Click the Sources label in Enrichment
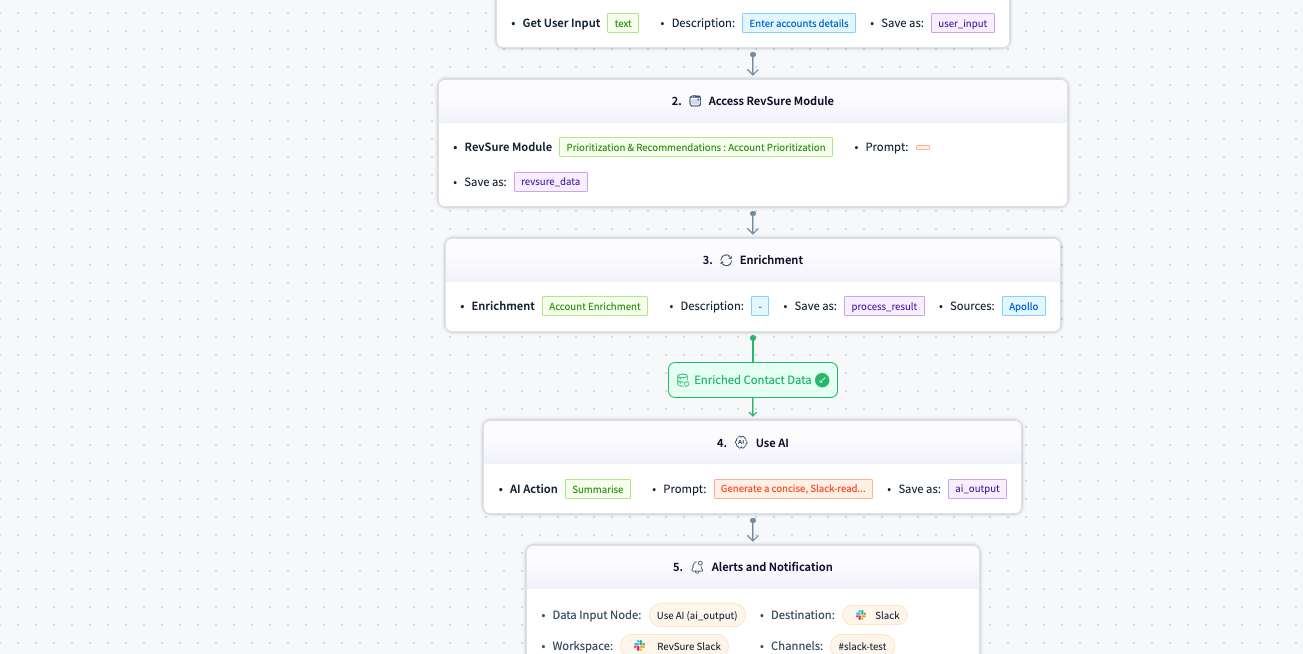The image size is (1303, 654). tap(972, 306)
